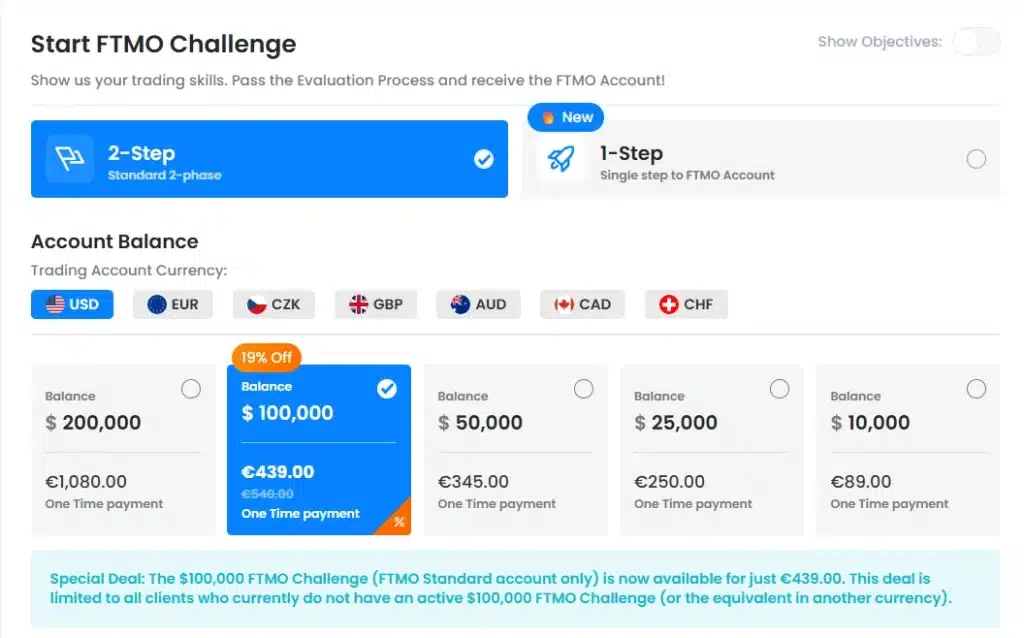This screenshot has height=638, width=1024.
Task: Click the Czech flag icon for CZK
Action: click(257, 304)
